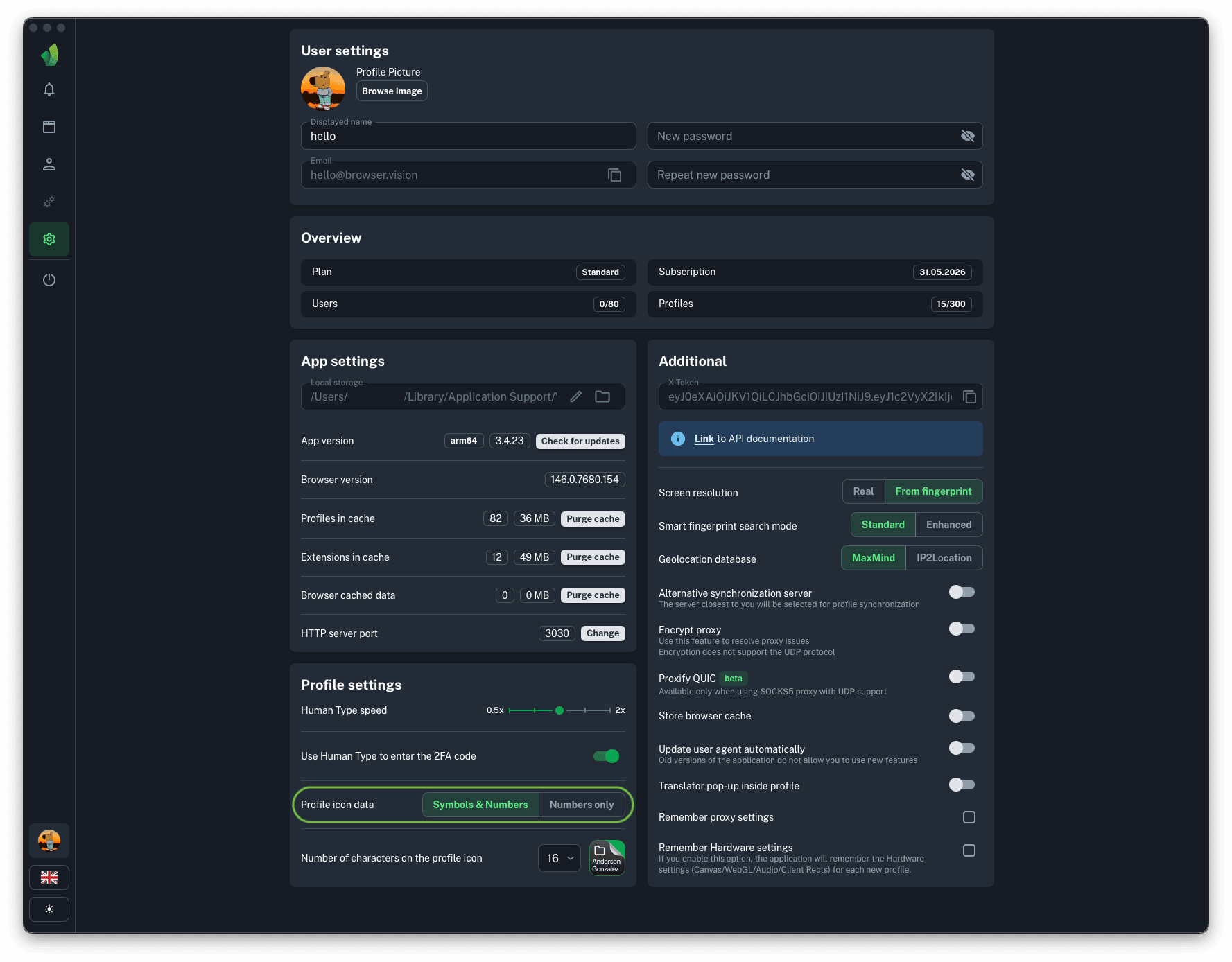Switch theme with sun icon
The image size is (1232, 962).
[49, 909]
